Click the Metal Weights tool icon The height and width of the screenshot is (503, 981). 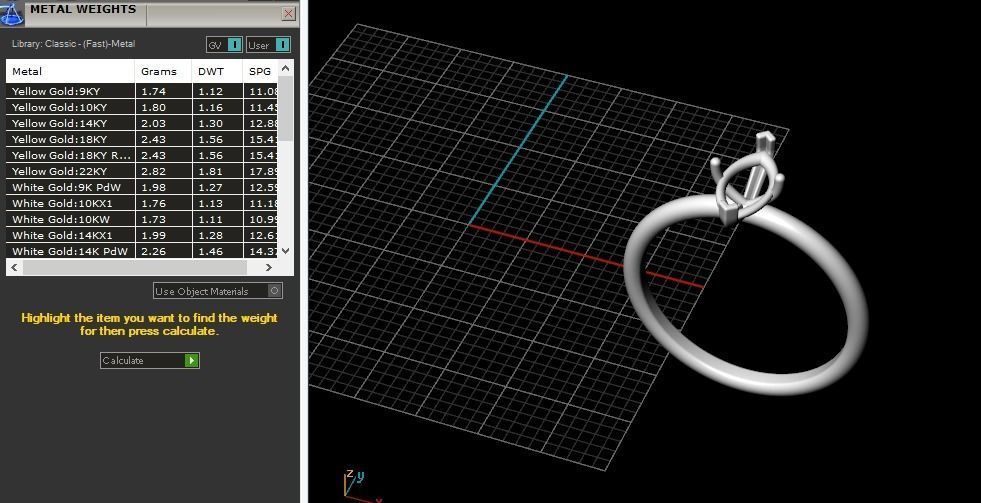pos(11,13)
